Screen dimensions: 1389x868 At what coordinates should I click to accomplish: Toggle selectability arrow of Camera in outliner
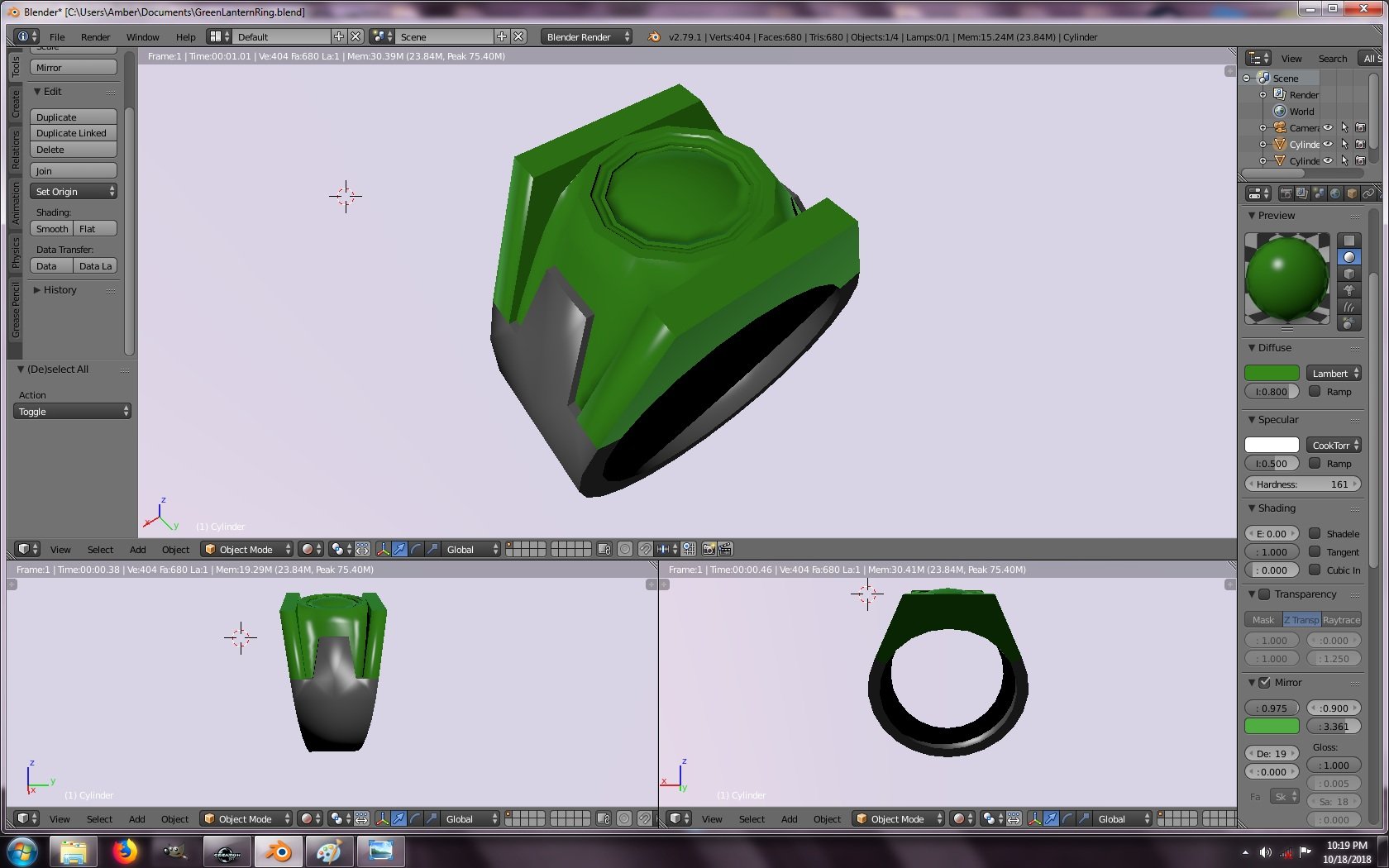pyautogui.click(x=1344, y=127)
